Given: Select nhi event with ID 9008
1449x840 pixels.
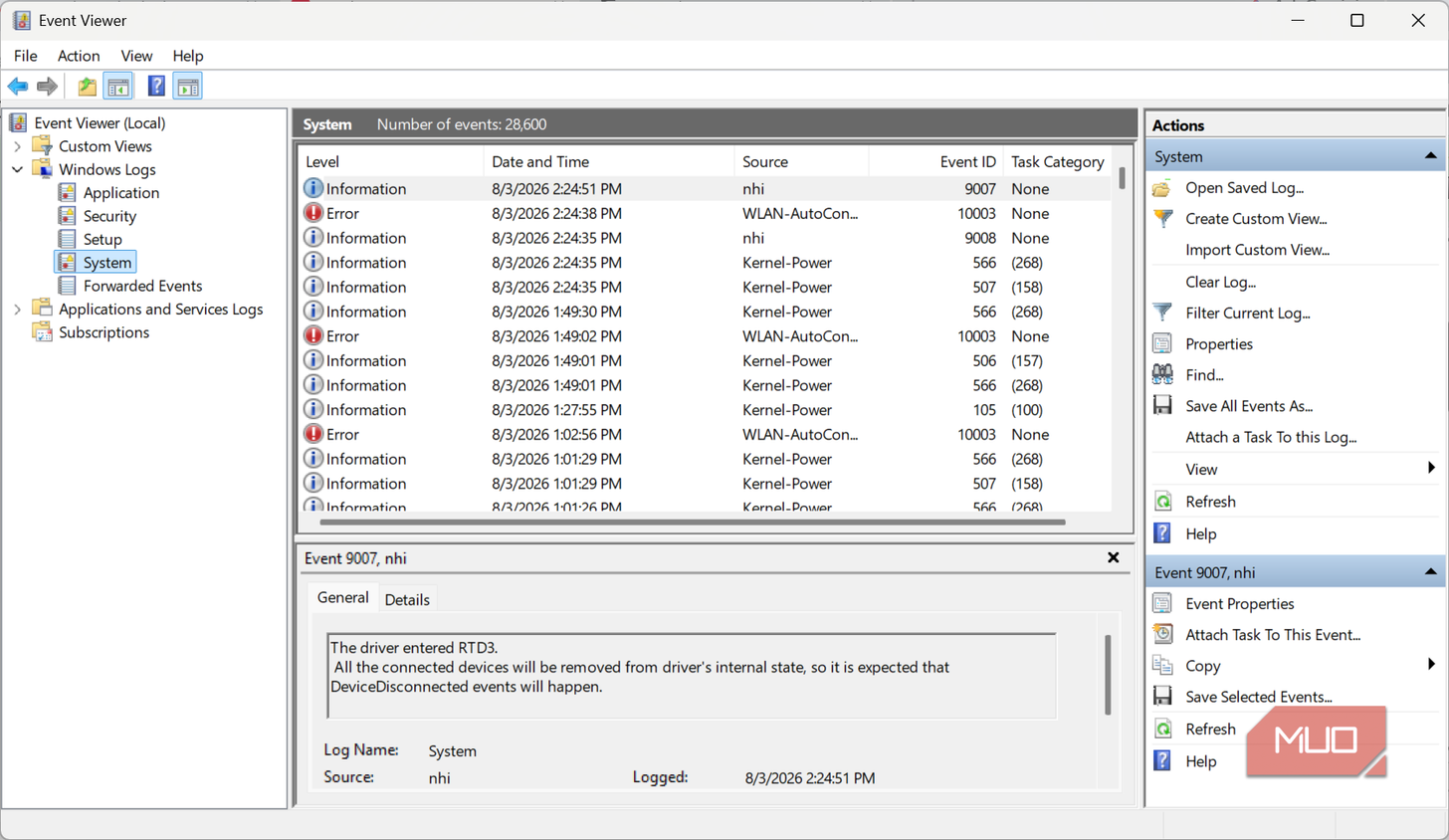Looking at the screenshot, I should click(x=706, y=238).
